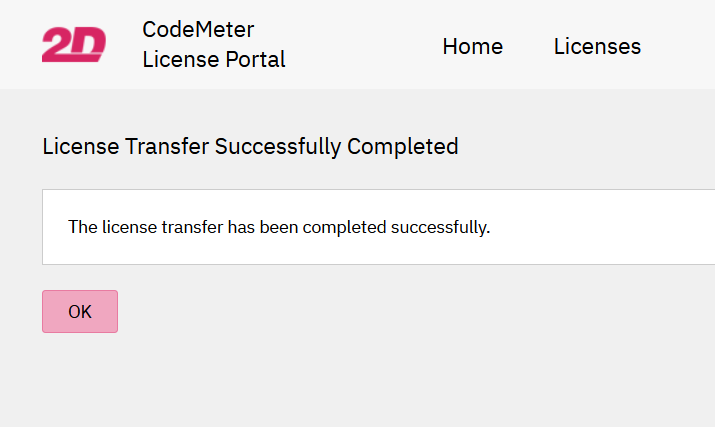Click the word 'Successfully' in the heading

point(278,147)
